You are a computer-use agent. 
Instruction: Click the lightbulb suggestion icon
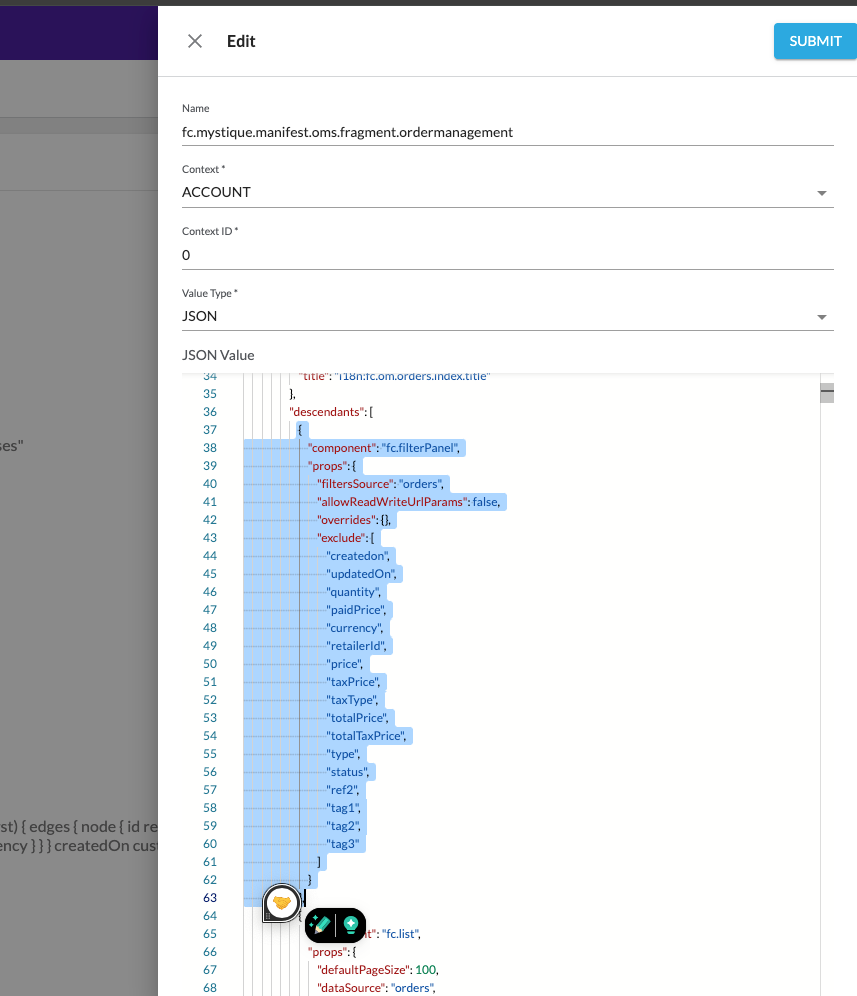350,925
